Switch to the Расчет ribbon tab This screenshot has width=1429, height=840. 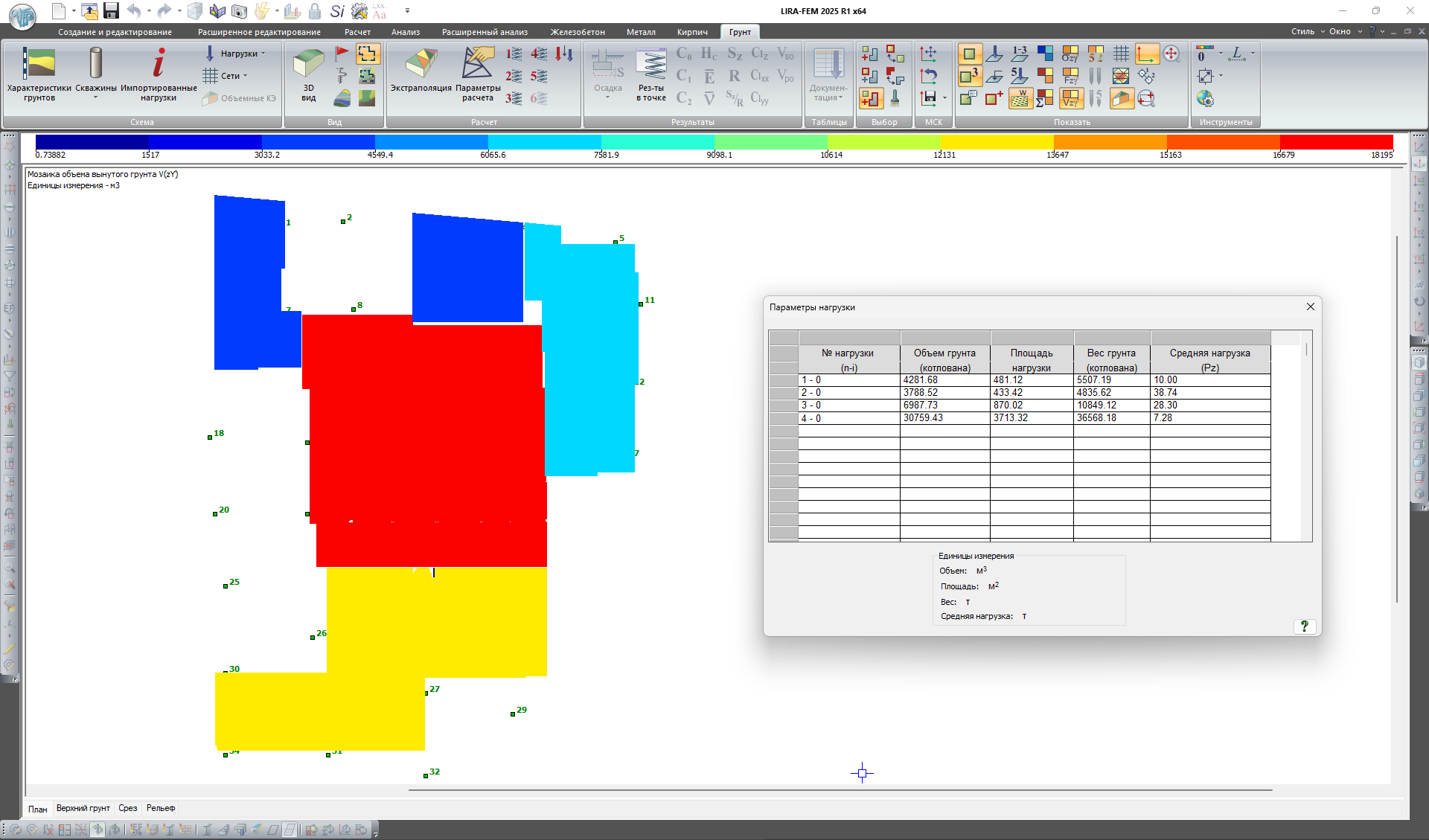[357, 32]
